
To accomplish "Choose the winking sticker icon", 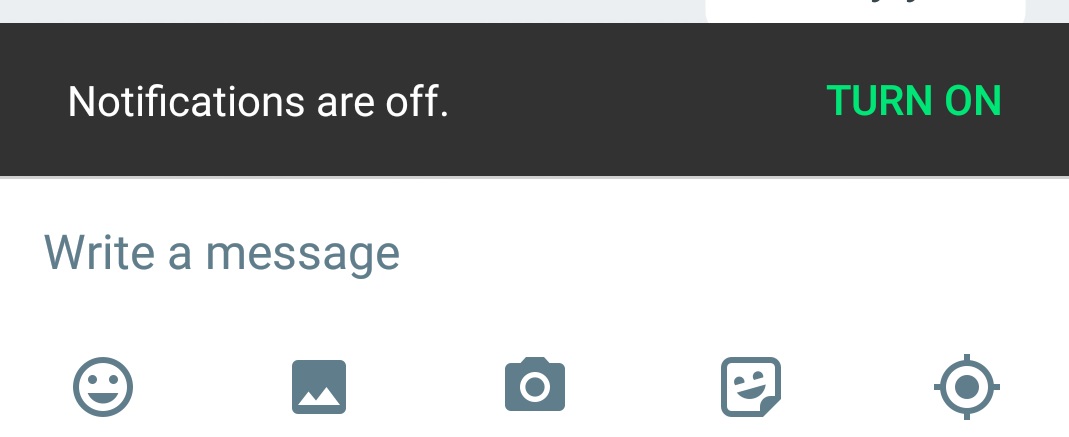I will click(751, 387).
